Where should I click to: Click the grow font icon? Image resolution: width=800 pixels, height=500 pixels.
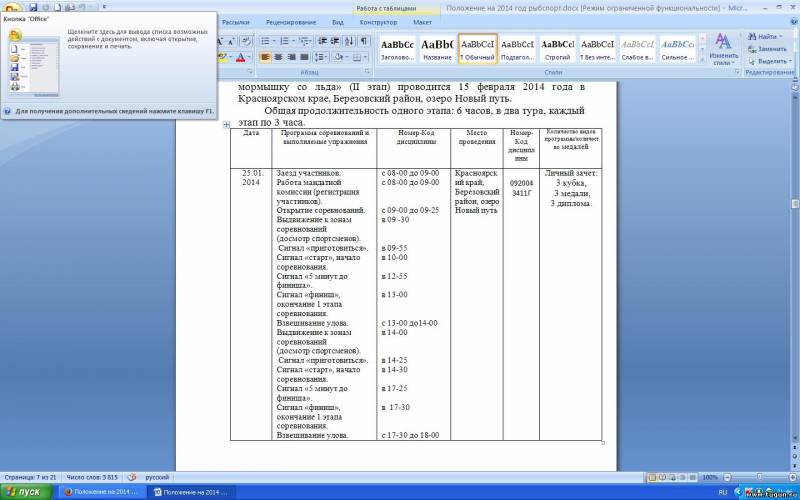point(221,41)
